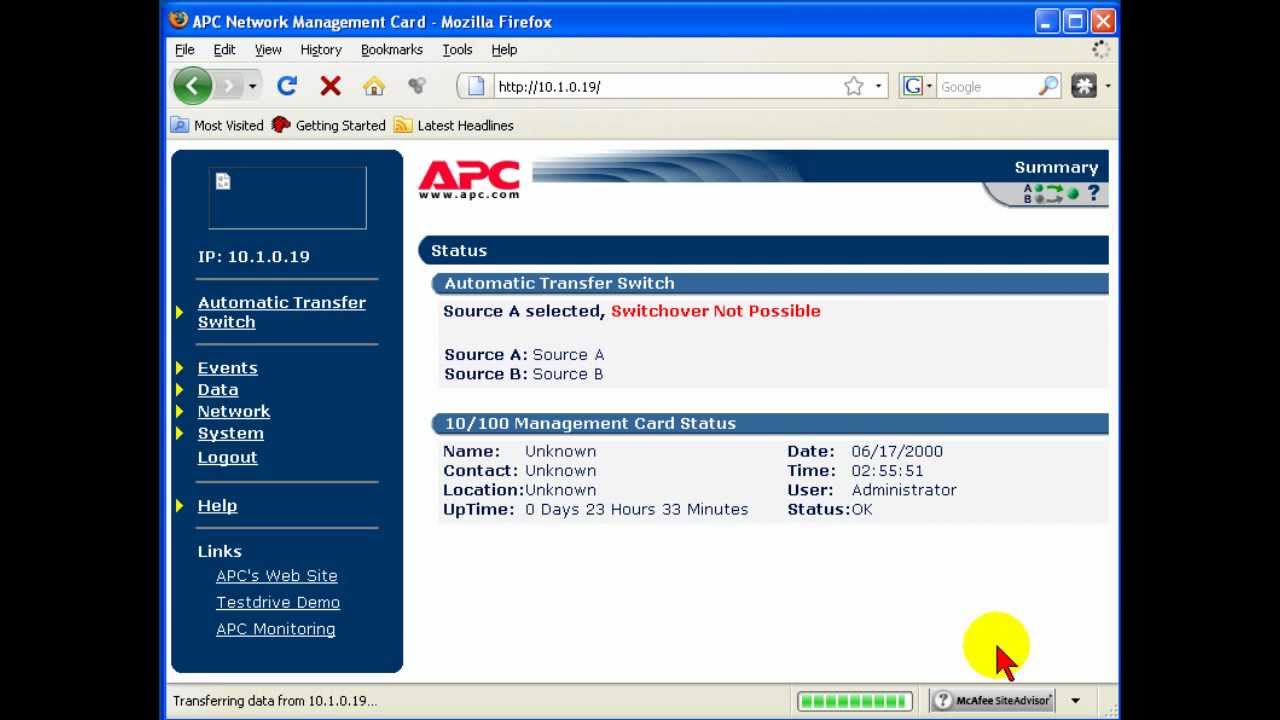Click the Firefox icon in title bar
Image resolution: width=1280 pixels, height=720 pixels.
(178, 20)
